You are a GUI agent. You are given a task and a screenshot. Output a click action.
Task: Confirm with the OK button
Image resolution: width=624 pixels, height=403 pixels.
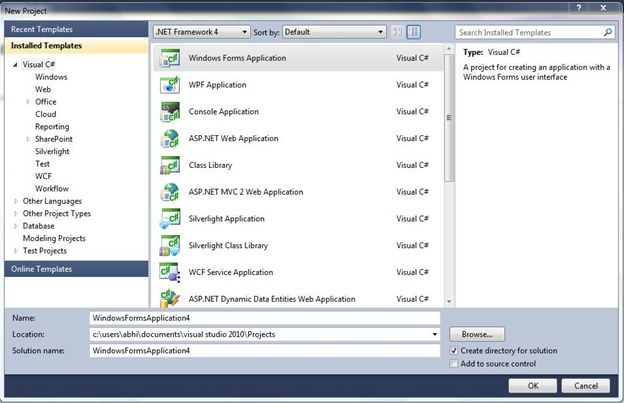click(532, 385)
